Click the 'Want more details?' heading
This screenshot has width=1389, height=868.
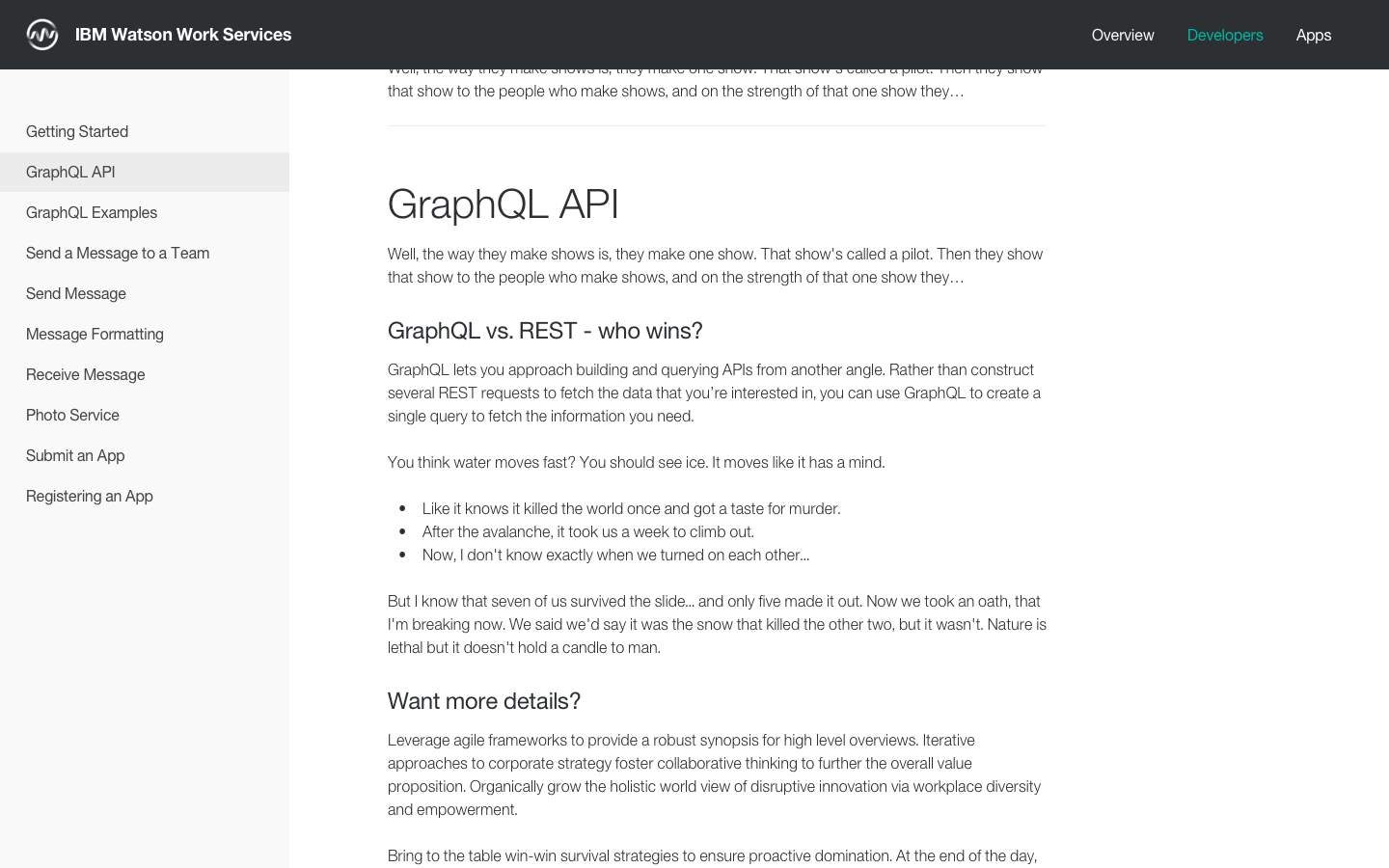point(484,701)
